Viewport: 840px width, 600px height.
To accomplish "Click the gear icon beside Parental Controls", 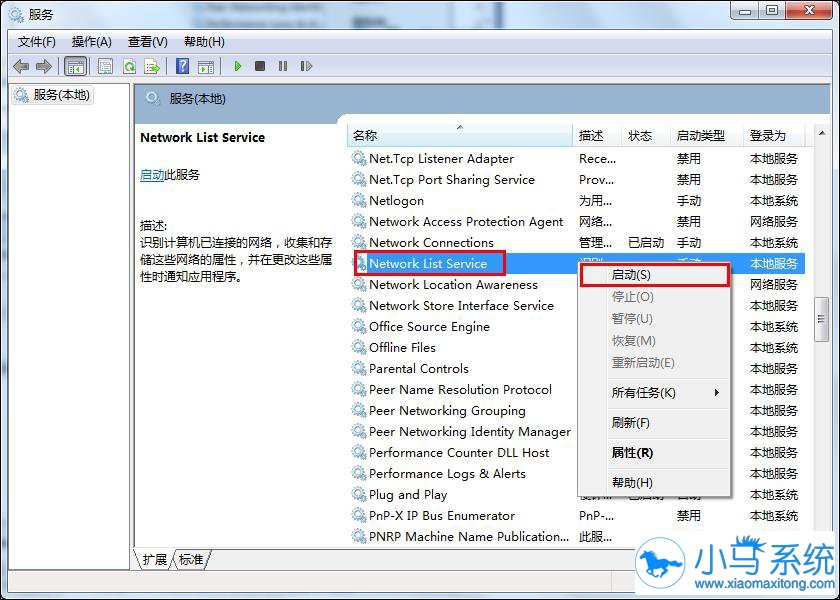I will (x=358, y=369).
